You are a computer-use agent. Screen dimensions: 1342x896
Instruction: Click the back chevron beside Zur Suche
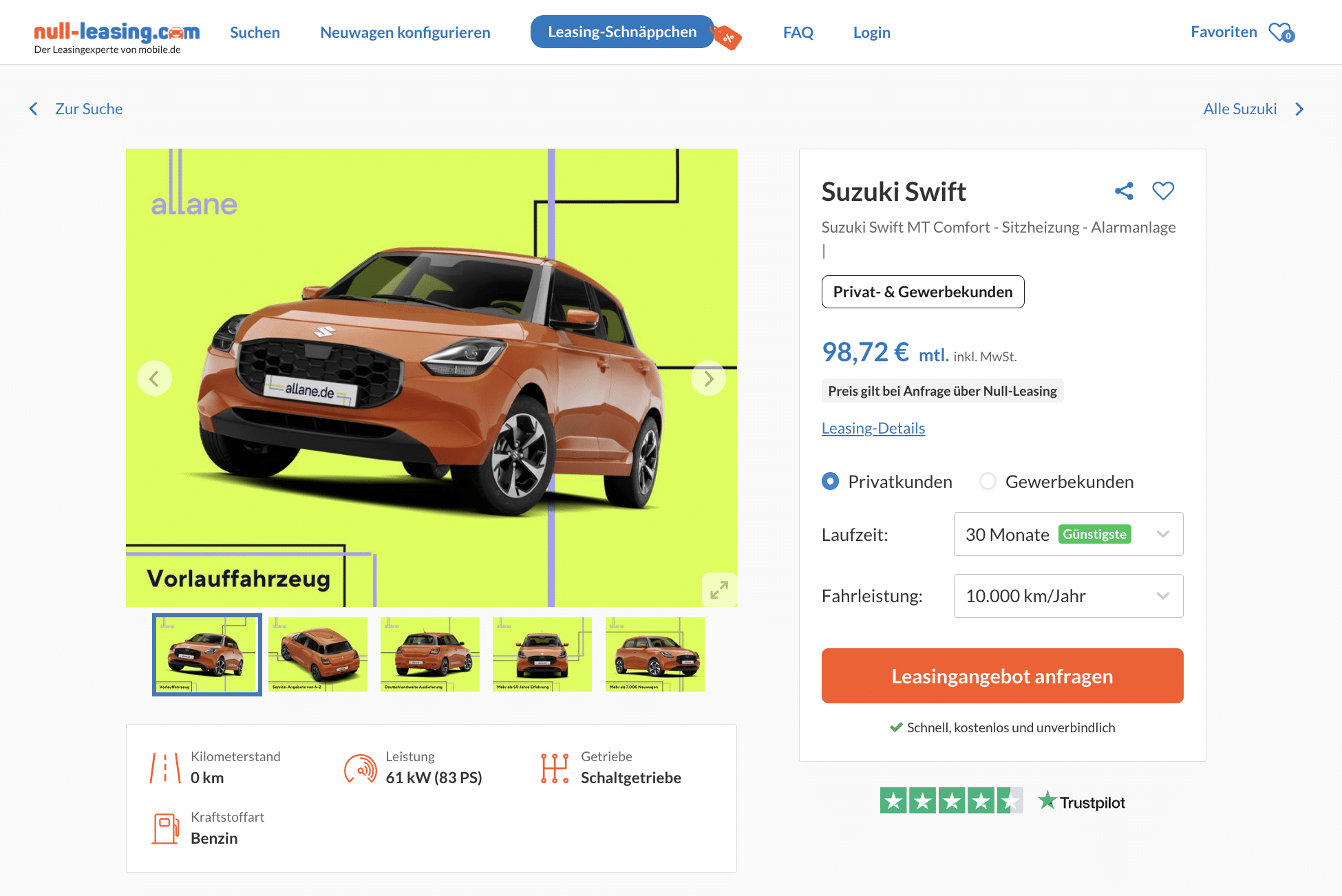34,109
